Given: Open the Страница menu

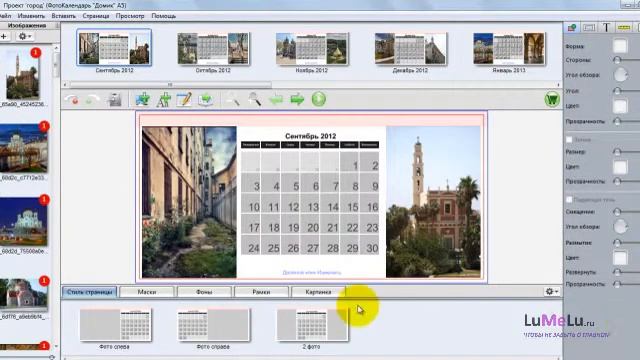Looking at the screenshot, I should click(x=96, y=16).
